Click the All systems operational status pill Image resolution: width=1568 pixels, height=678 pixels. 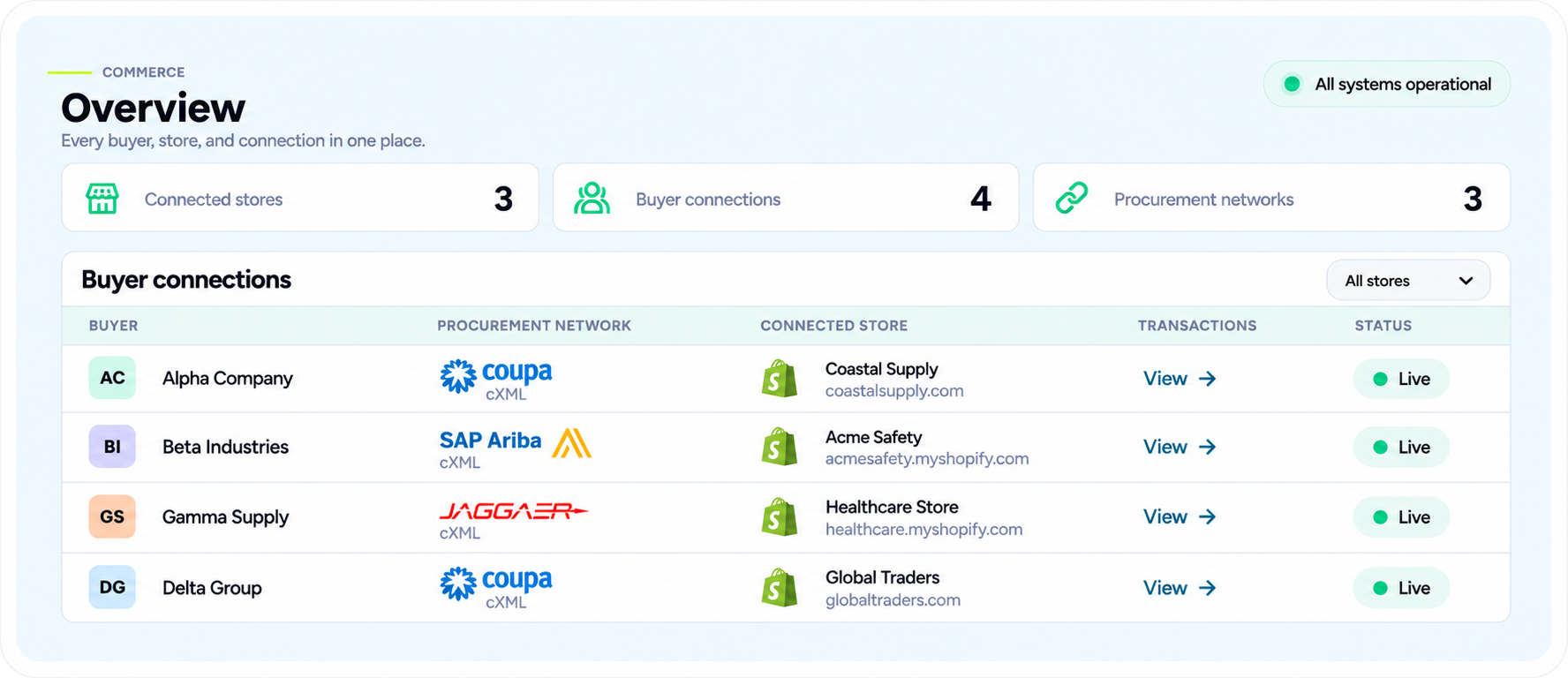click(x=1387, y=84)
